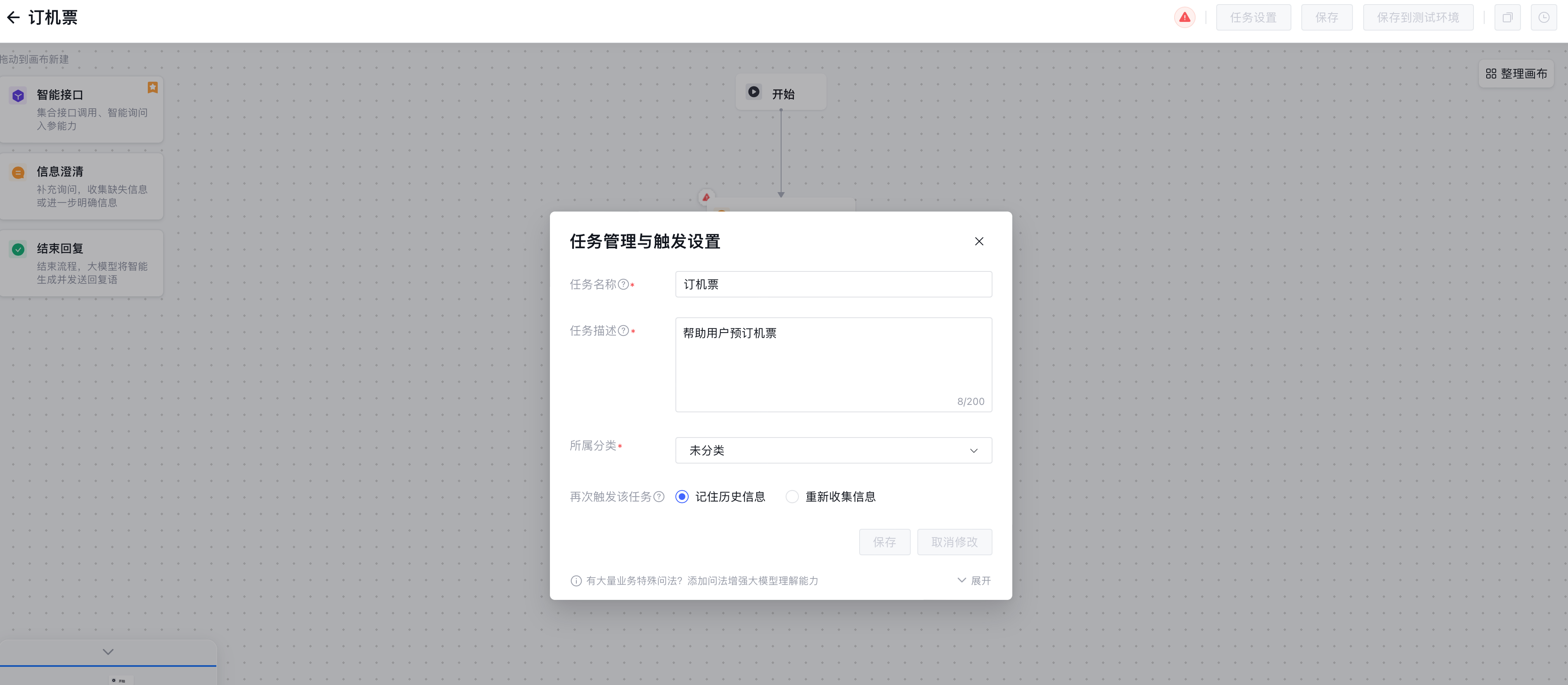The image size is (1568, 685).
Task: Click 整理画布 button on canvas
Action: click(x=1516, y=74)
